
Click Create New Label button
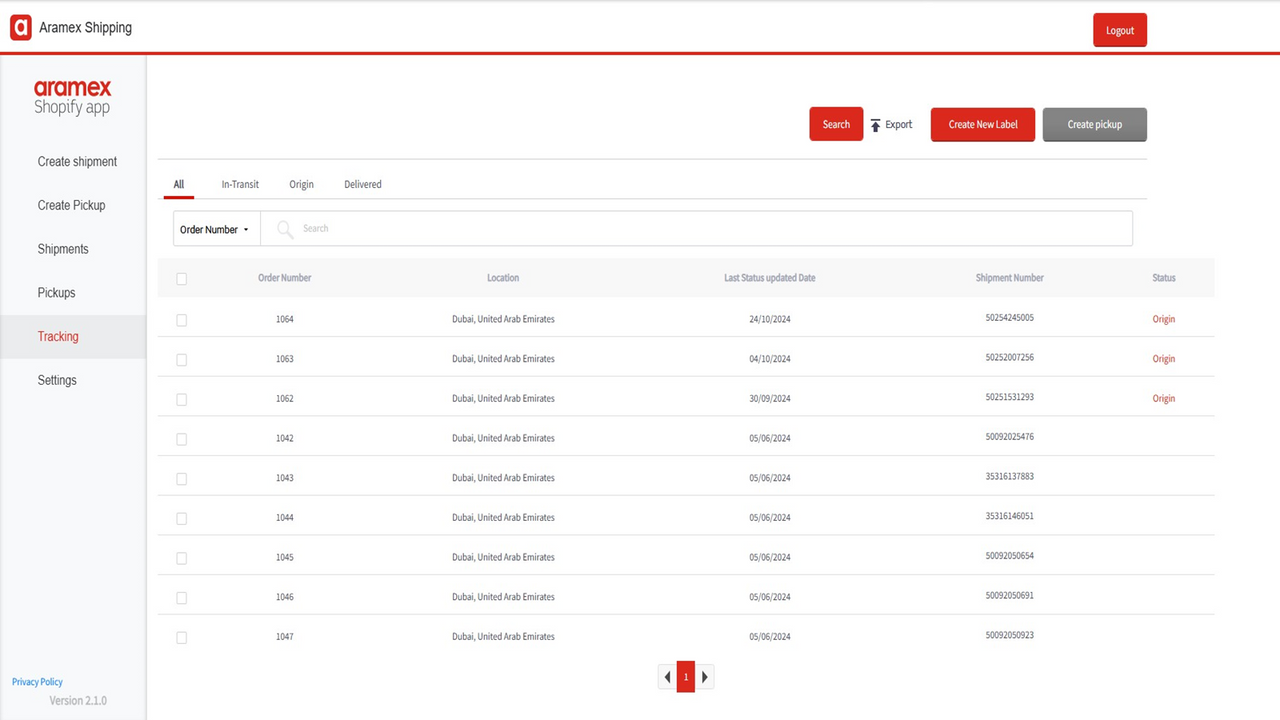coord(983,124)
